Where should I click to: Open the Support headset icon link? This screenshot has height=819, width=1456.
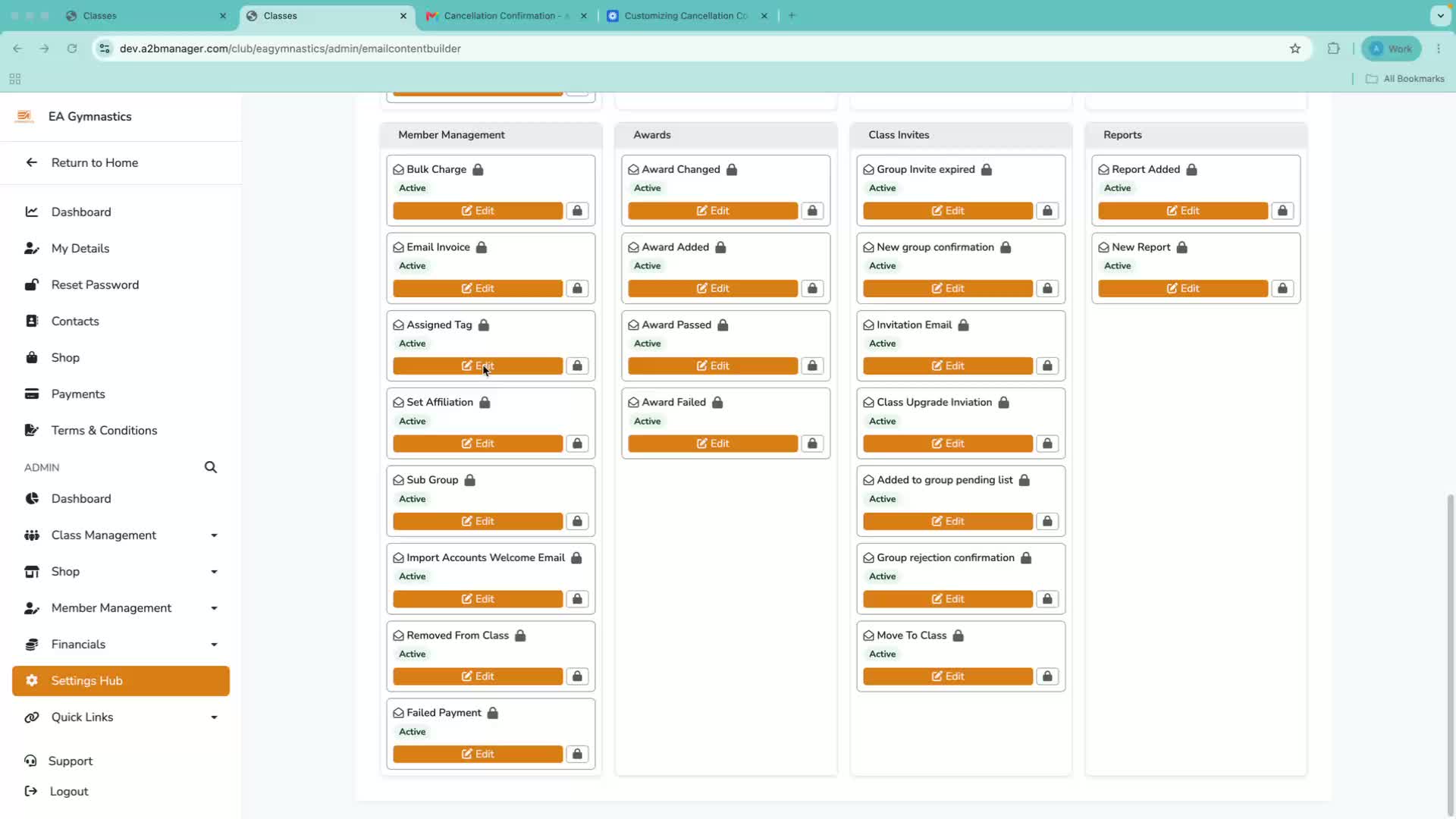[x=30, y=761]
